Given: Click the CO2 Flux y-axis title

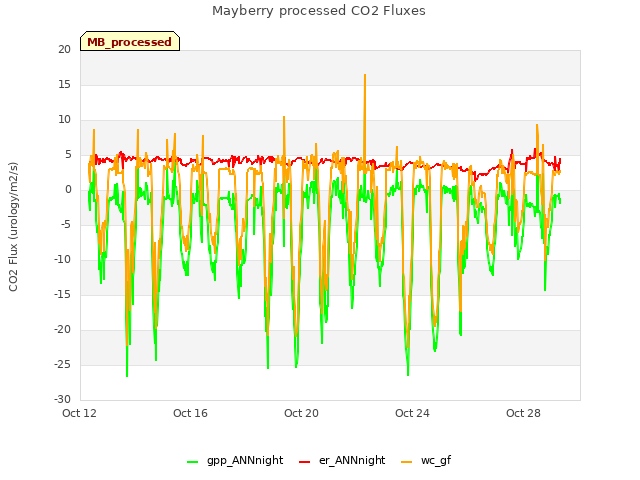Looking at the screenshot, I should tap(13, 227).
